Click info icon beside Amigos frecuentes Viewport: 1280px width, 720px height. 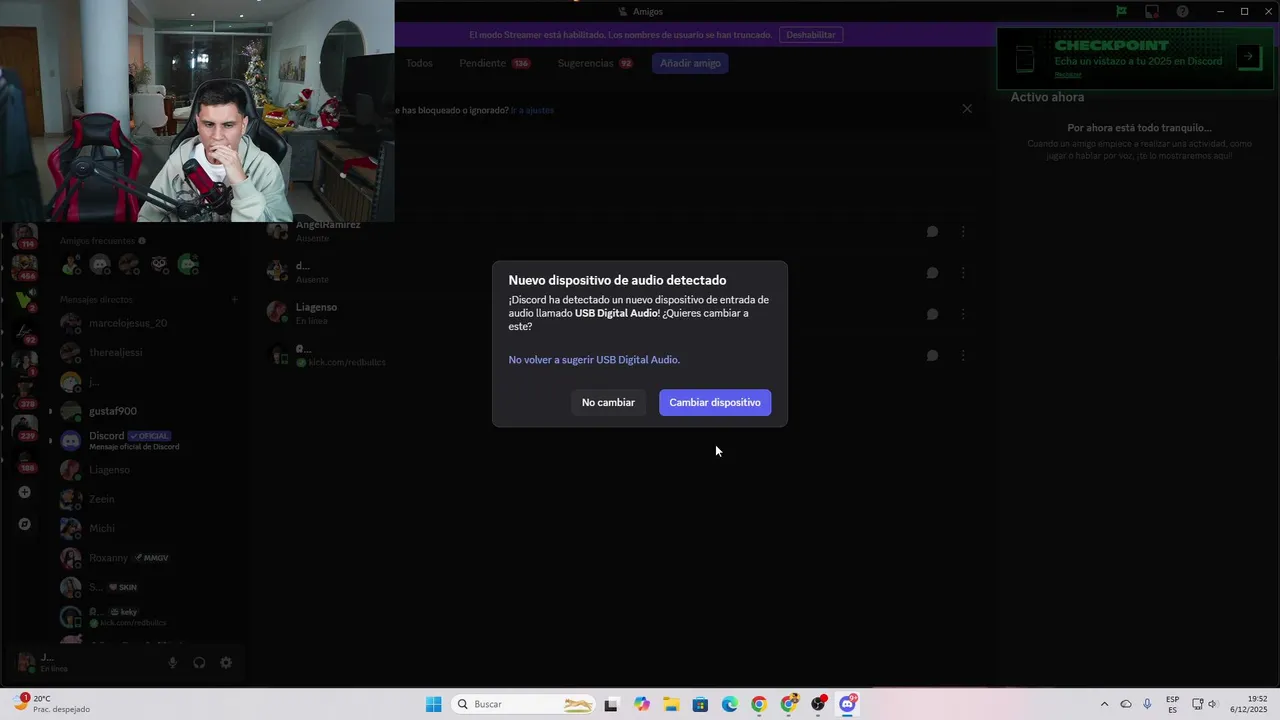click(142, 241)
